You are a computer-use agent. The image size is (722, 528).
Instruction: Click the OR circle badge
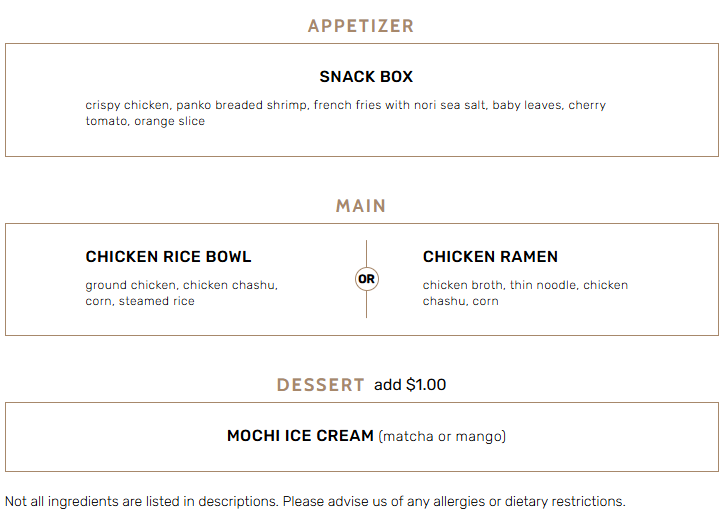point(367,279)
